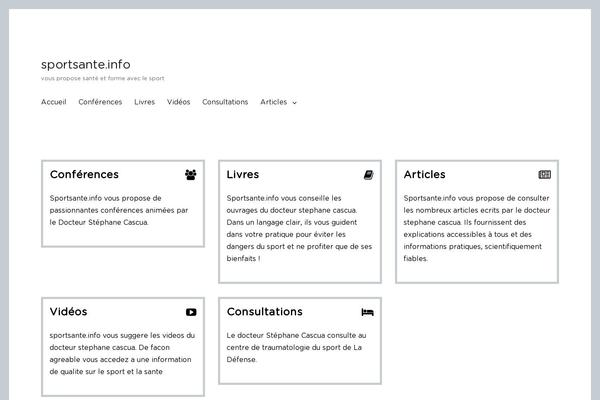Click the group icon in the Conférences card
This screenshot has width=600, height=400.
click(191, 175)
